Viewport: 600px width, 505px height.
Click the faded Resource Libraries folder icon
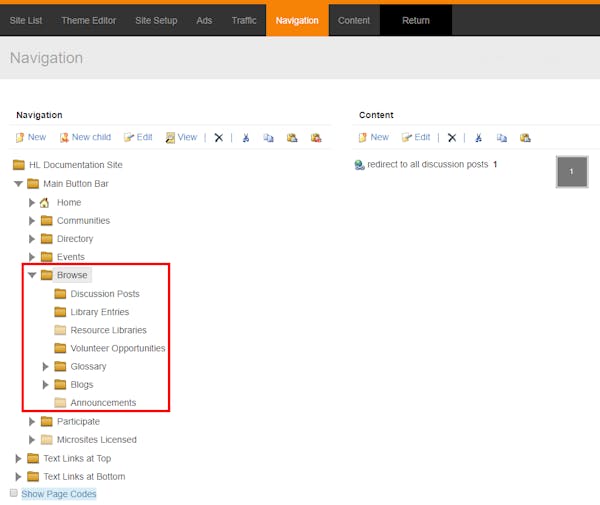60,330
